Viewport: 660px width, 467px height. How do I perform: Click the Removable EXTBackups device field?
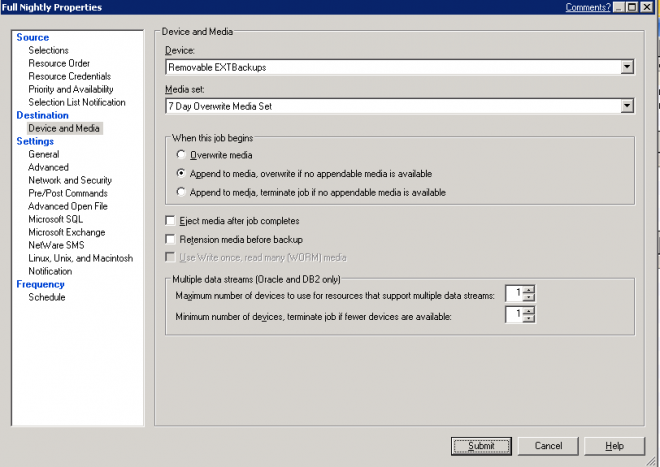[393, 67]
